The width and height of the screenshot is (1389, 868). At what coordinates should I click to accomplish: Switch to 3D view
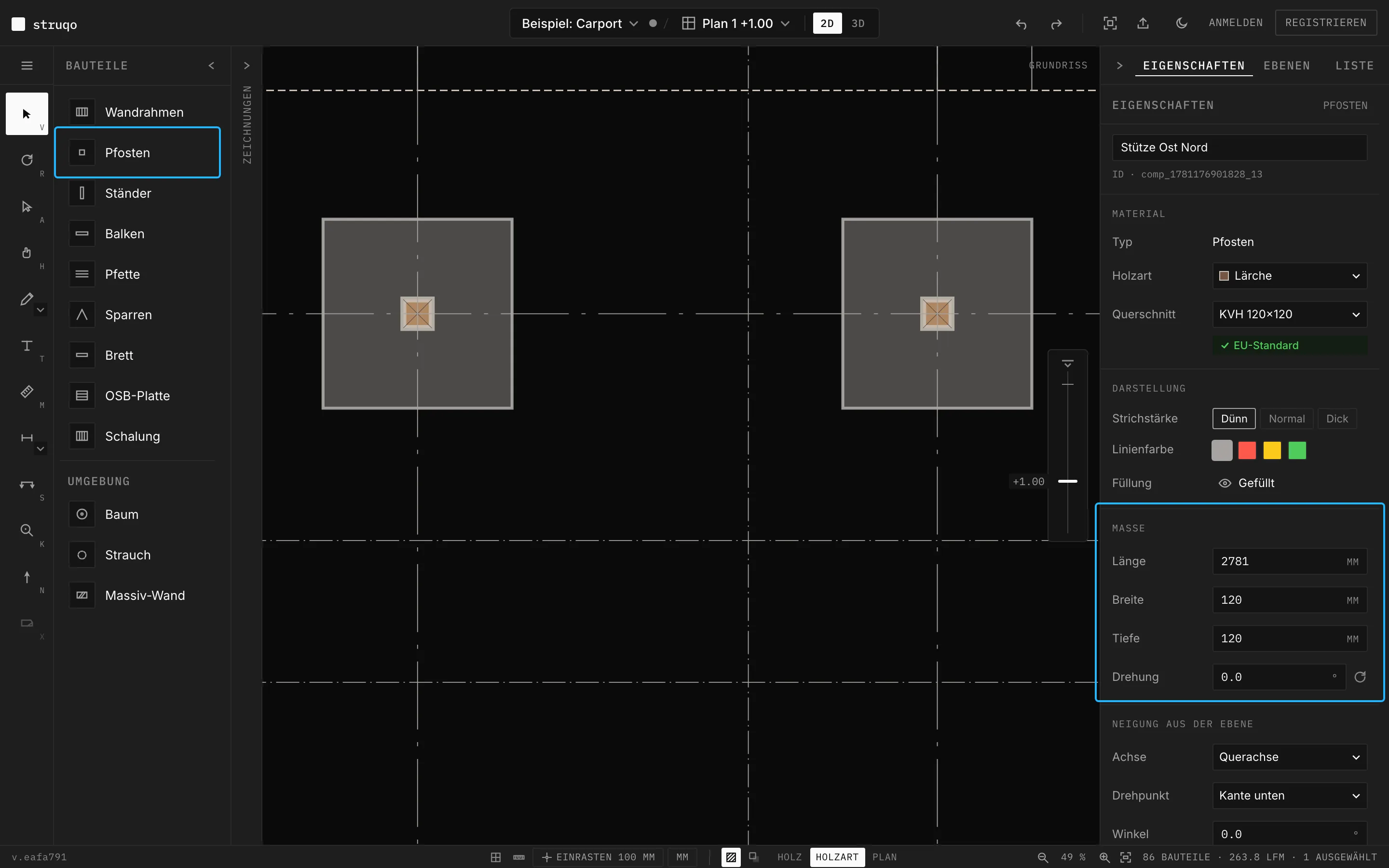858,24
